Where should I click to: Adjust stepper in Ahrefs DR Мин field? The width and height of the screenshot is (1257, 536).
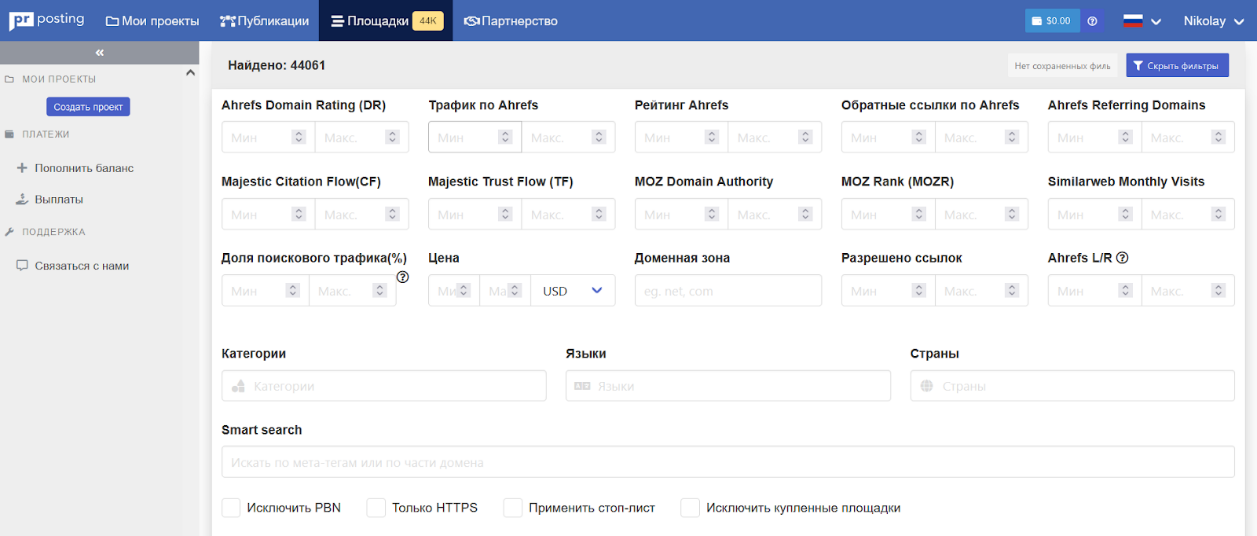[x=299, y=137]
